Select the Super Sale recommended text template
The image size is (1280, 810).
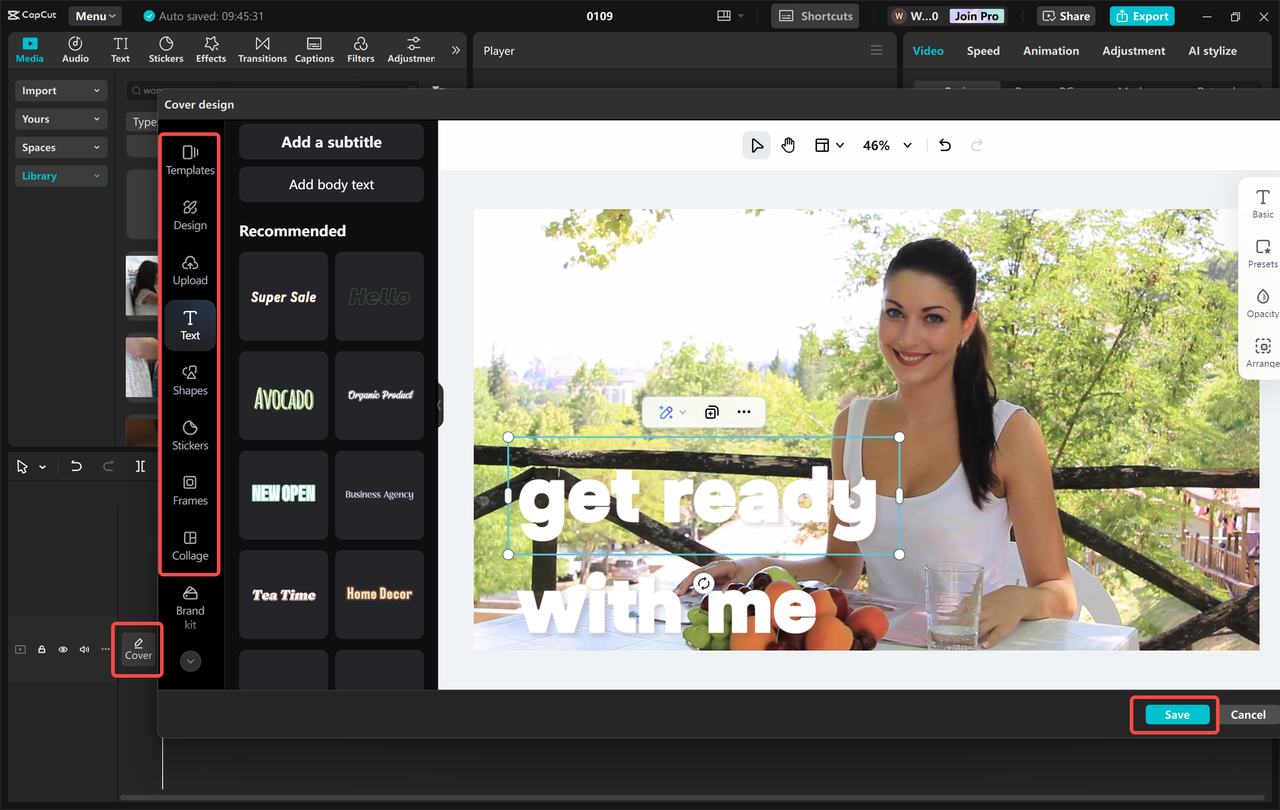283,296
